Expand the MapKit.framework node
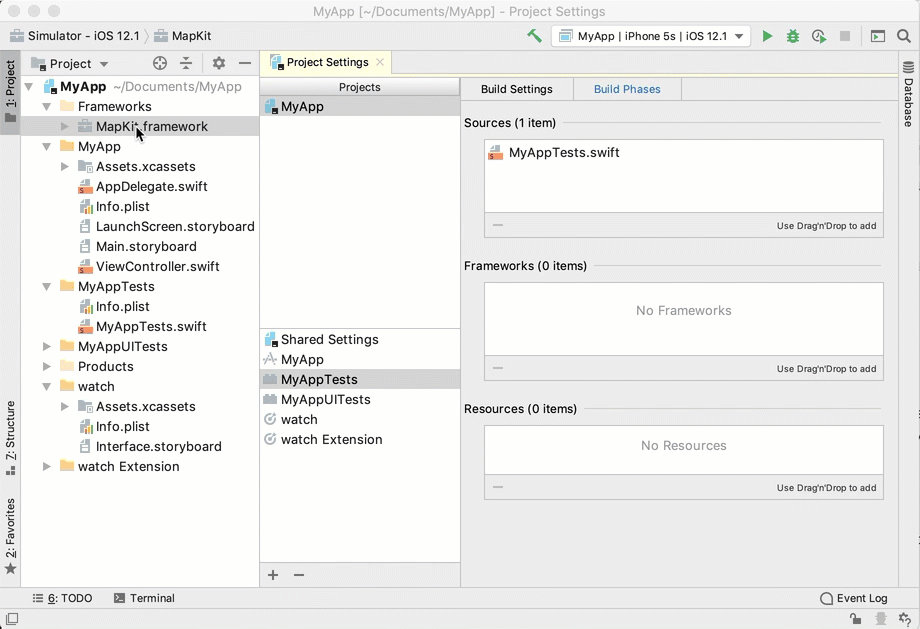This screenshot has height=629, width=920. (65, 127)
